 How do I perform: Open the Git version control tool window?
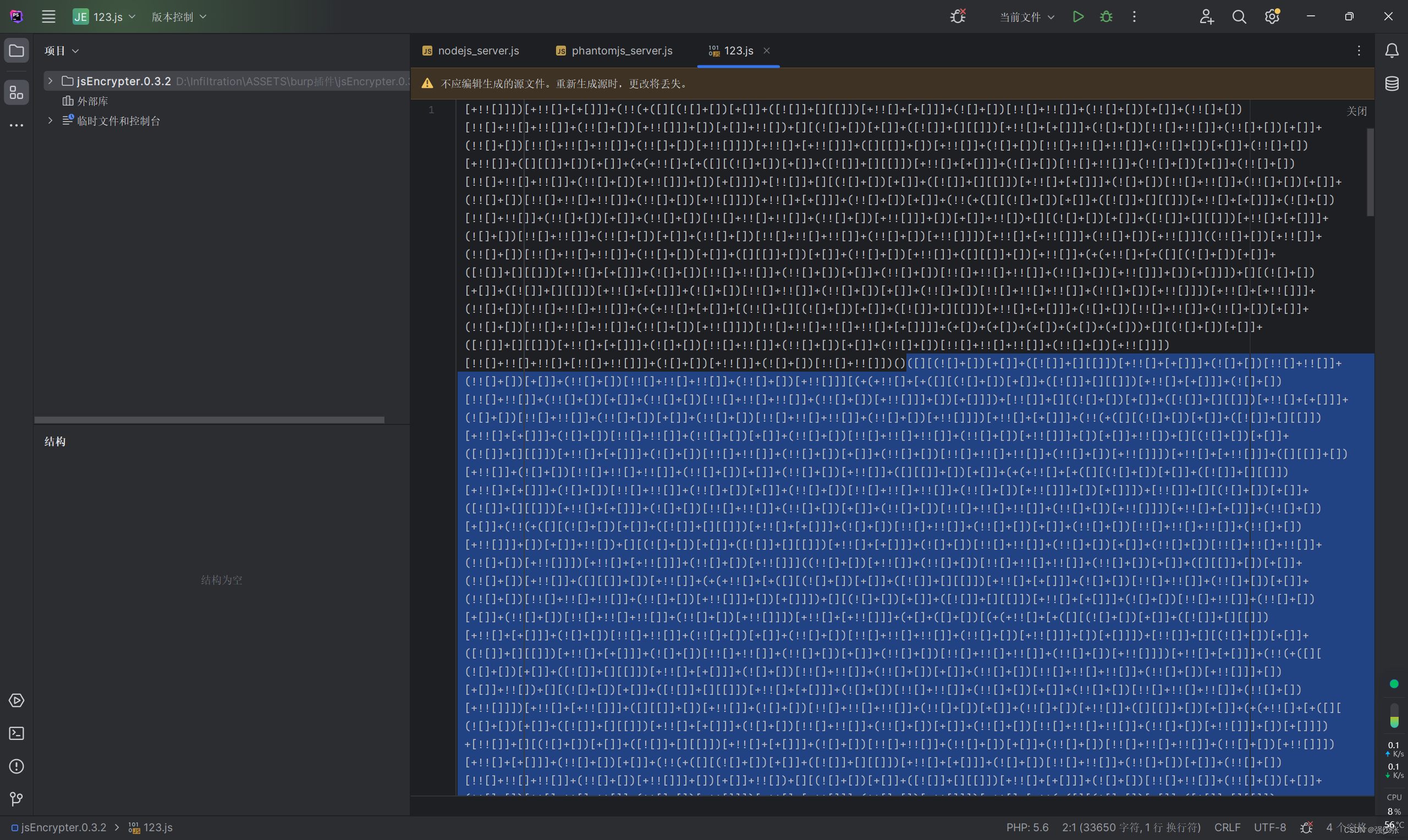(16, 799)
